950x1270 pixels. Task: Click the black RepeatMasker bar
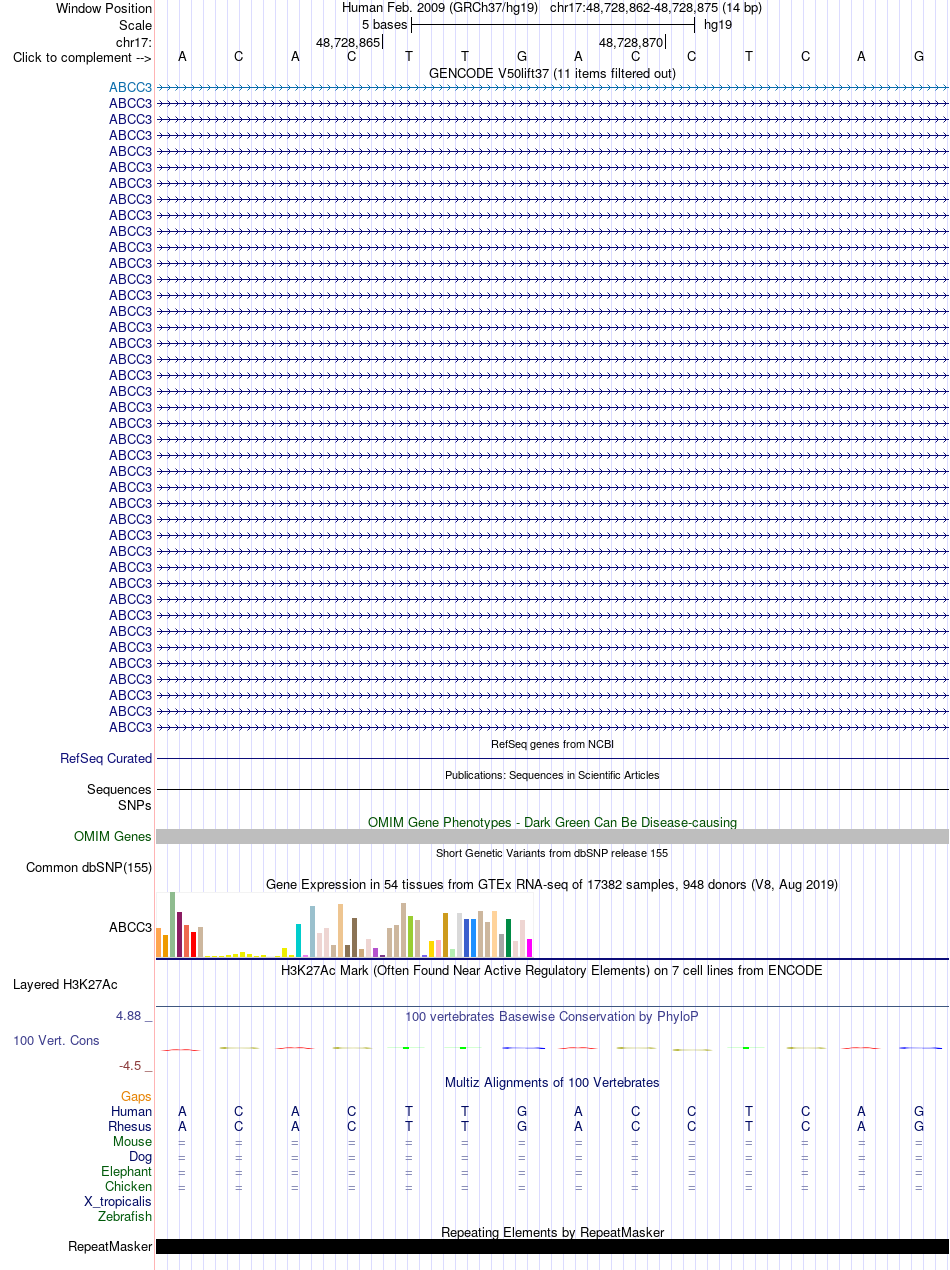point(552,1246)
